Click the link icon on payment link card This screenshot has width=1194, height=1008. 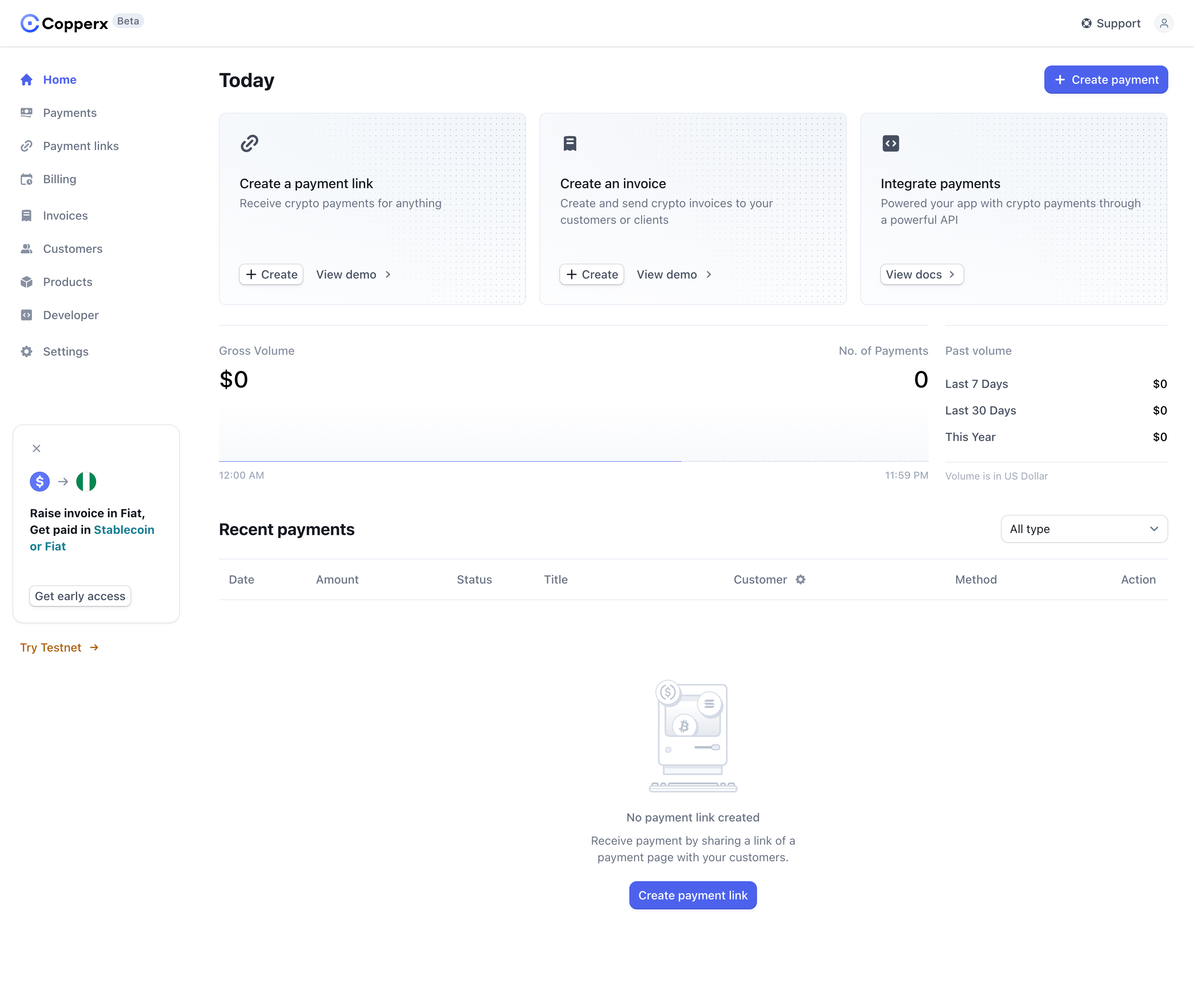[x=249, y=143]
